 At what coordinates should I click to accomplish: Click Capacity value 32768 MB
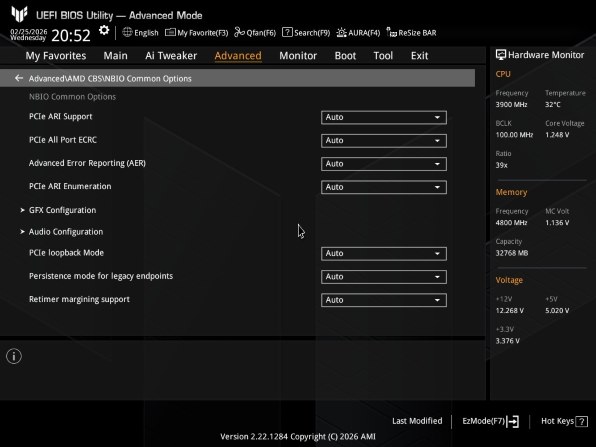tap(512, 253)
